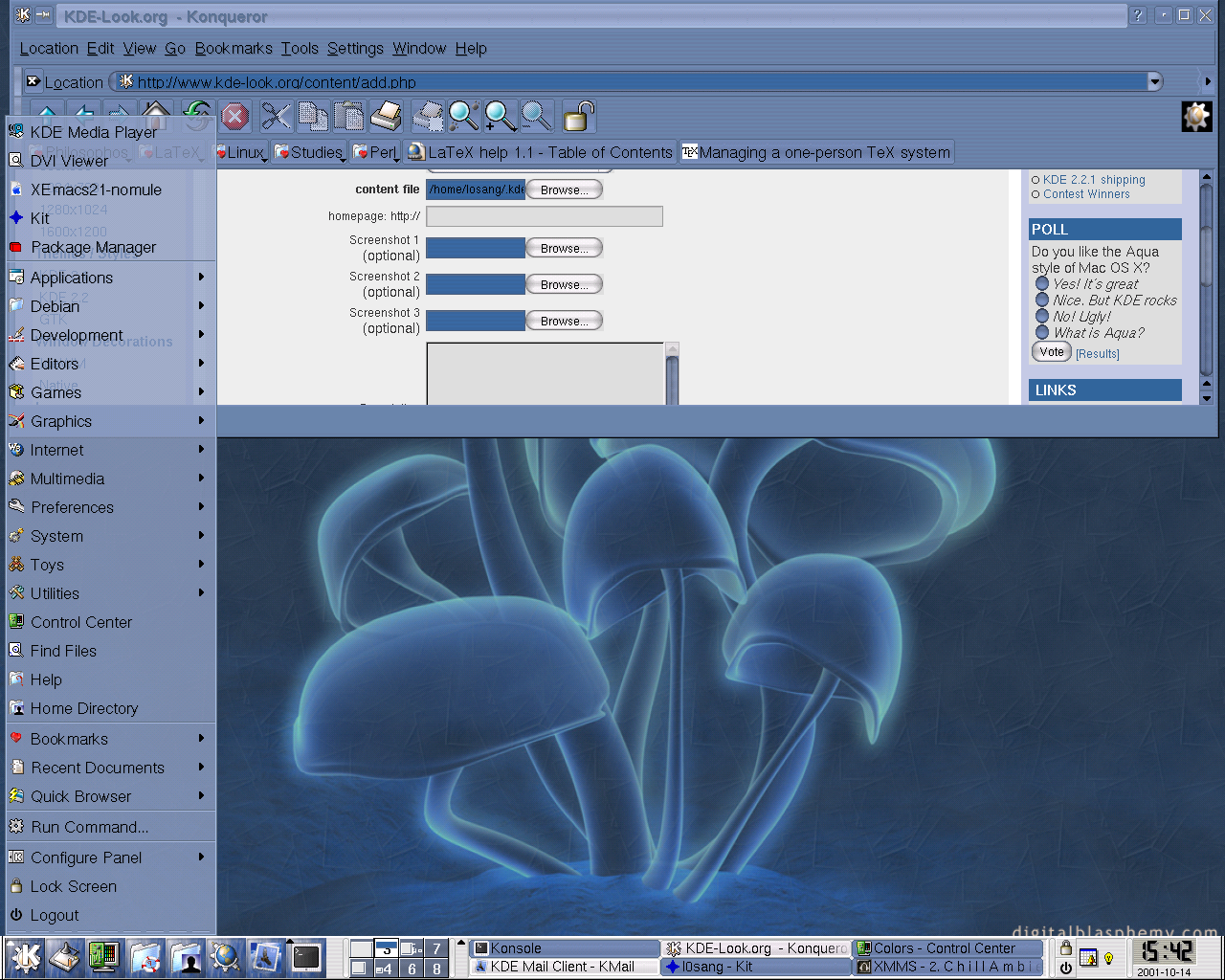The image size is (1225, 980).
Task: Switch to virtual desktop 7 in pager
Action: point(436,948)
